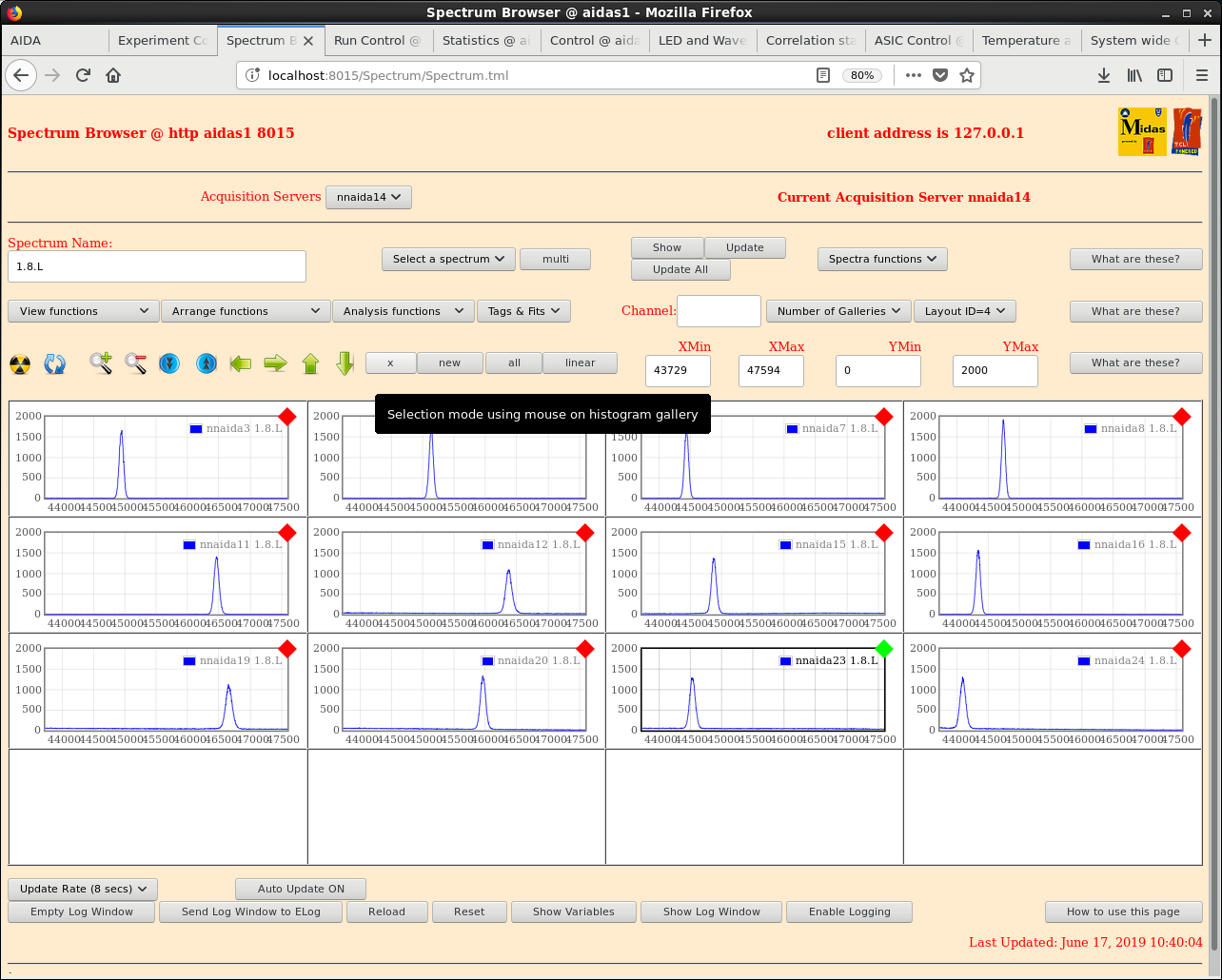Viewport: 1222px width, 980px height.
Task: Click the zoom out magnifier icon
Action: point(135,363)
